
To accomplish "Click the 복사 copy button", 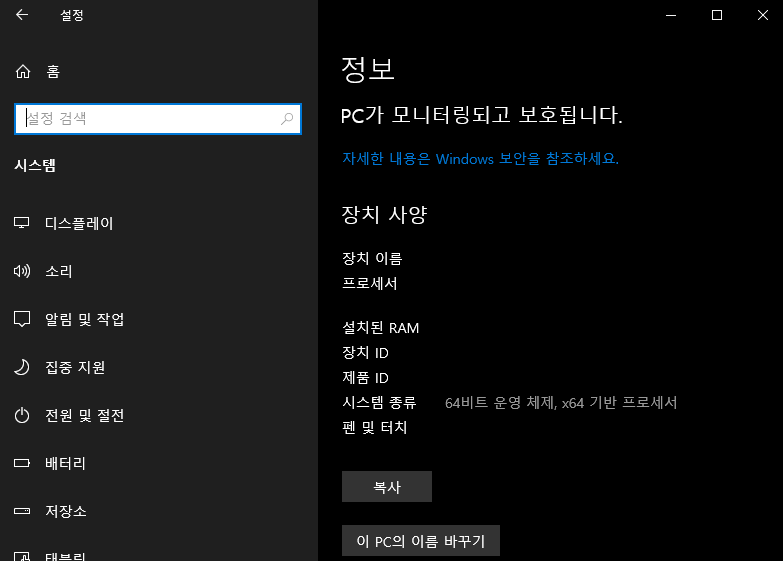I will [x=387, y=487].
